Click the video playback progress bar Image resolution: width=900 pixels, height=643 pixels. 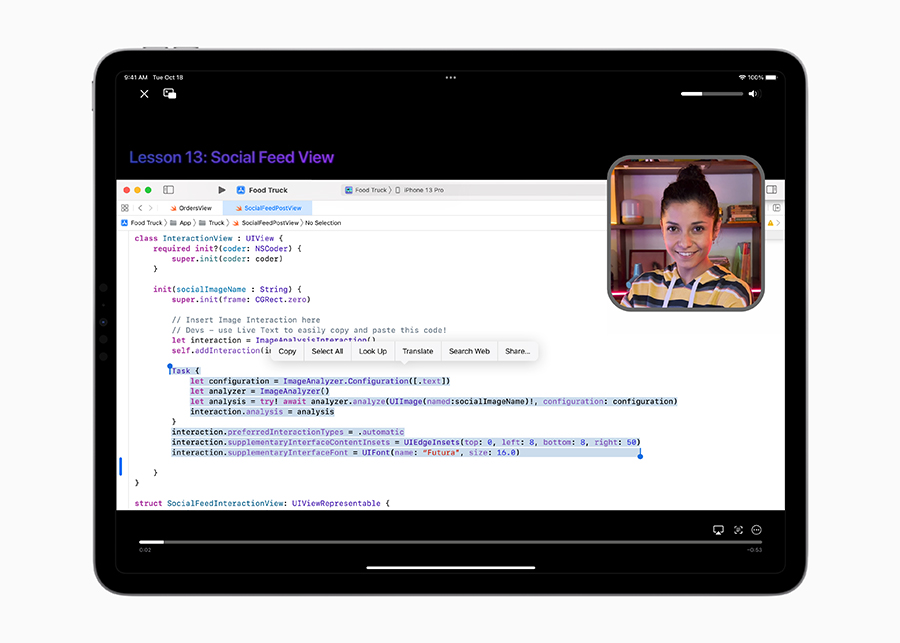[450, 542]
